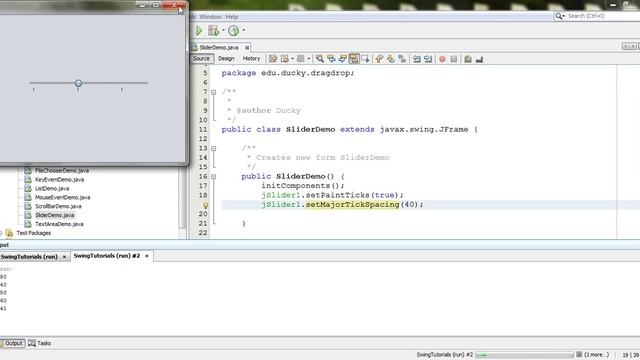Select TextAreaDemo.java in project tree
This screenshot has height=360, width=640.
click(59, 224)
